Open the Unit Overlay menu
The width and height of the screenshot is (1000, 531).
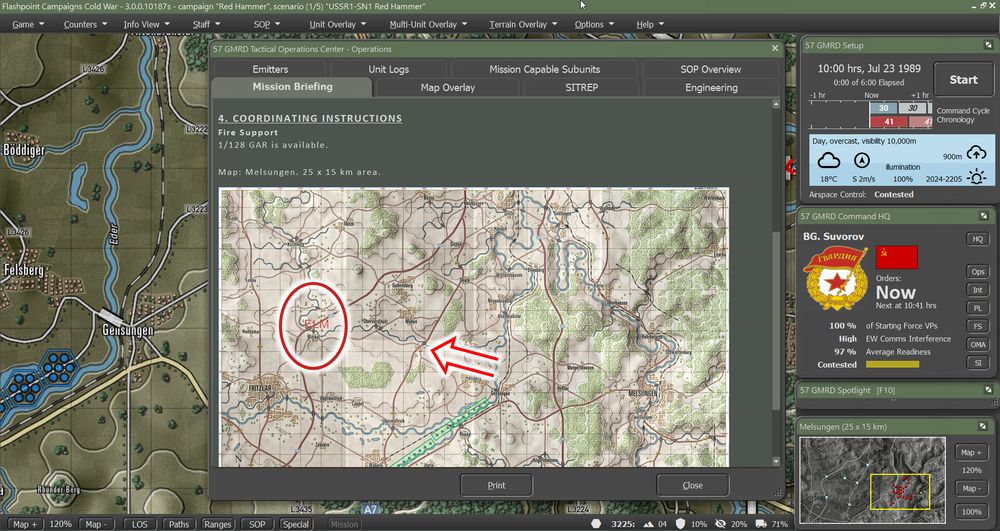click(337, 24)
